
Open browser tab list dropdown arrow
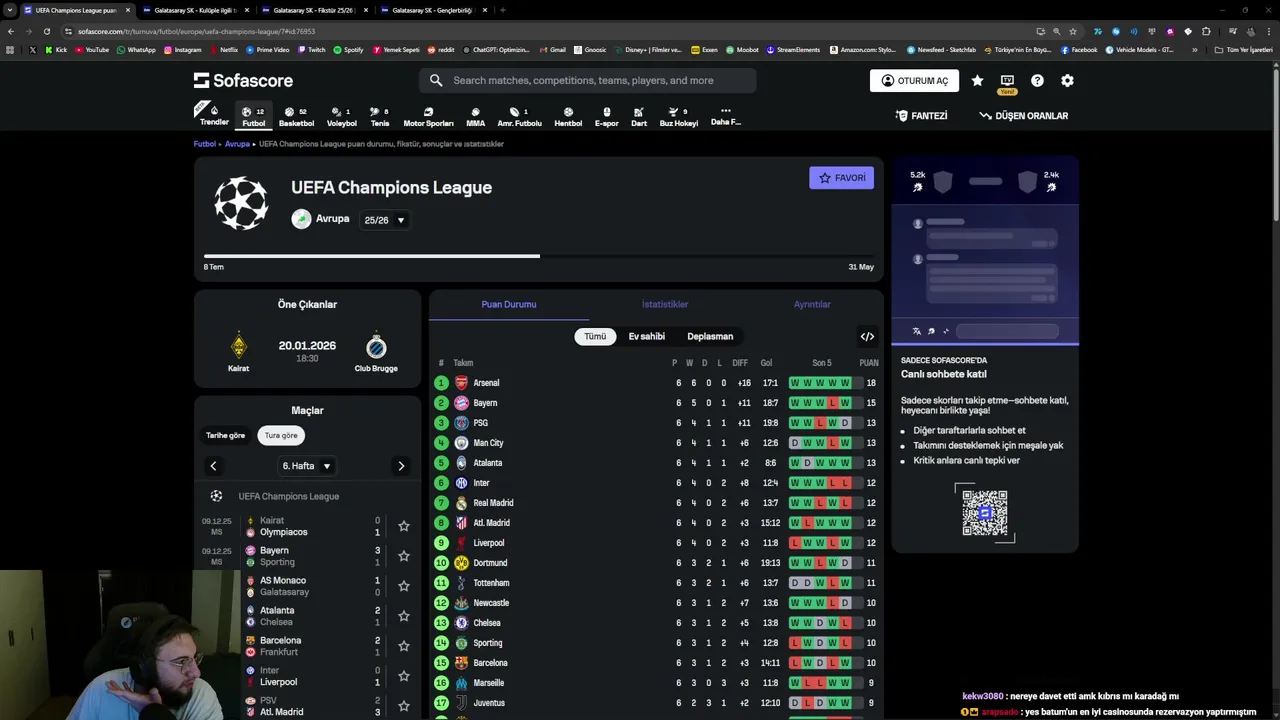pyautogui.click(x=10, y=10)
